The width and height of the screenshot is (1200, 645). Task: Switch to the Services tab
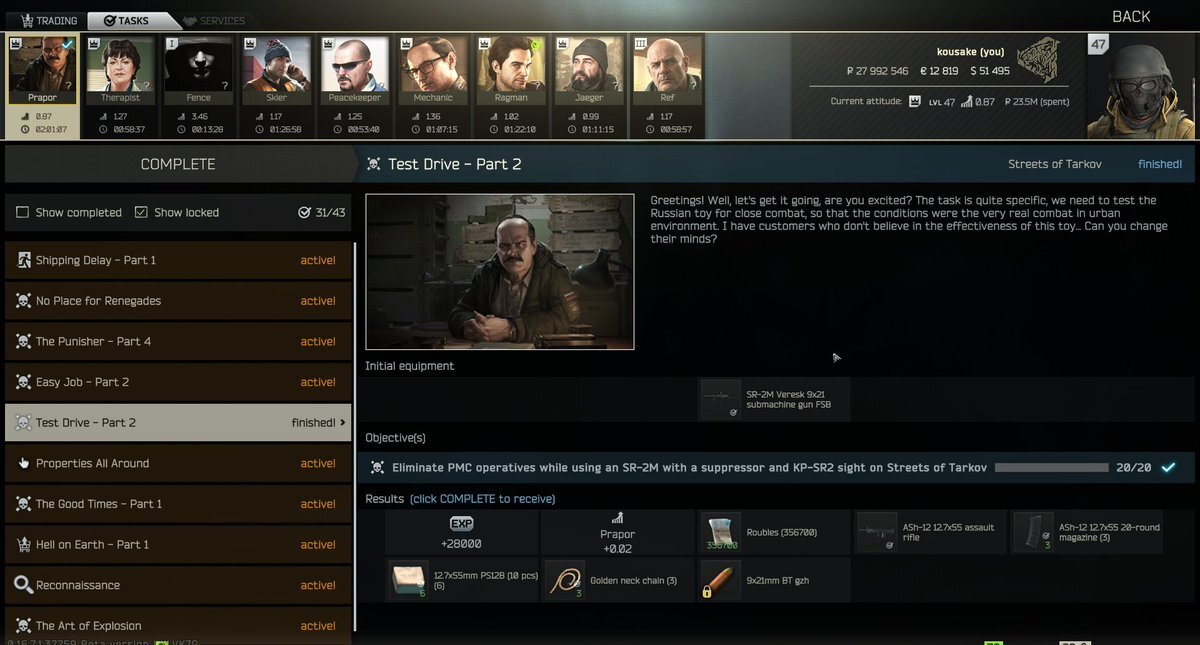pyautogui.click(x=213, y=20)
